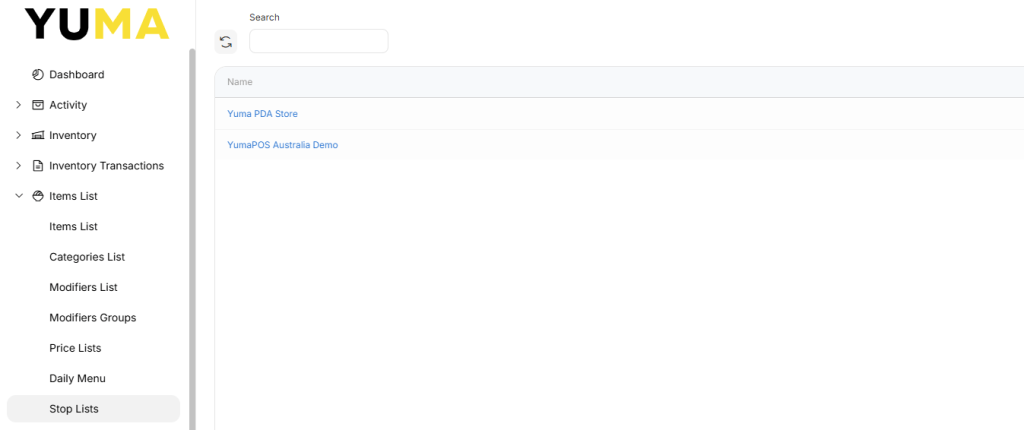Select the Stop Lists entry

point(93,409)
